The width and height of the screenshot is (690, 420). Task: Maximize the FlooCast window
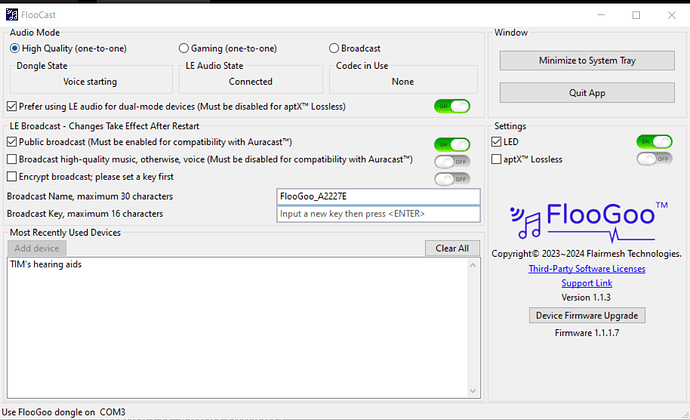click(636, 15)
